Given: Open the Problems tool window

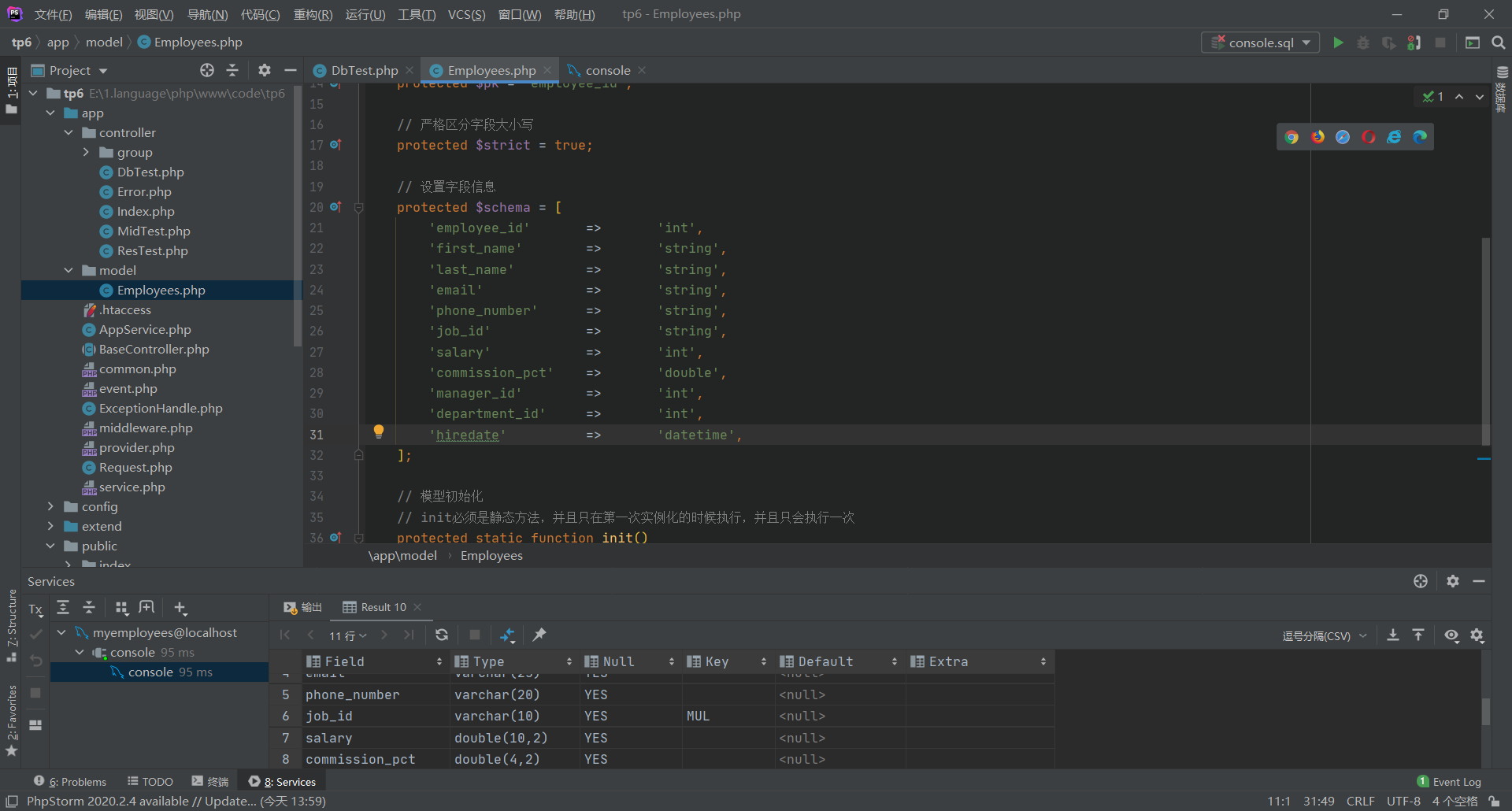Looking at the screenshot, I should pos(70,781).
